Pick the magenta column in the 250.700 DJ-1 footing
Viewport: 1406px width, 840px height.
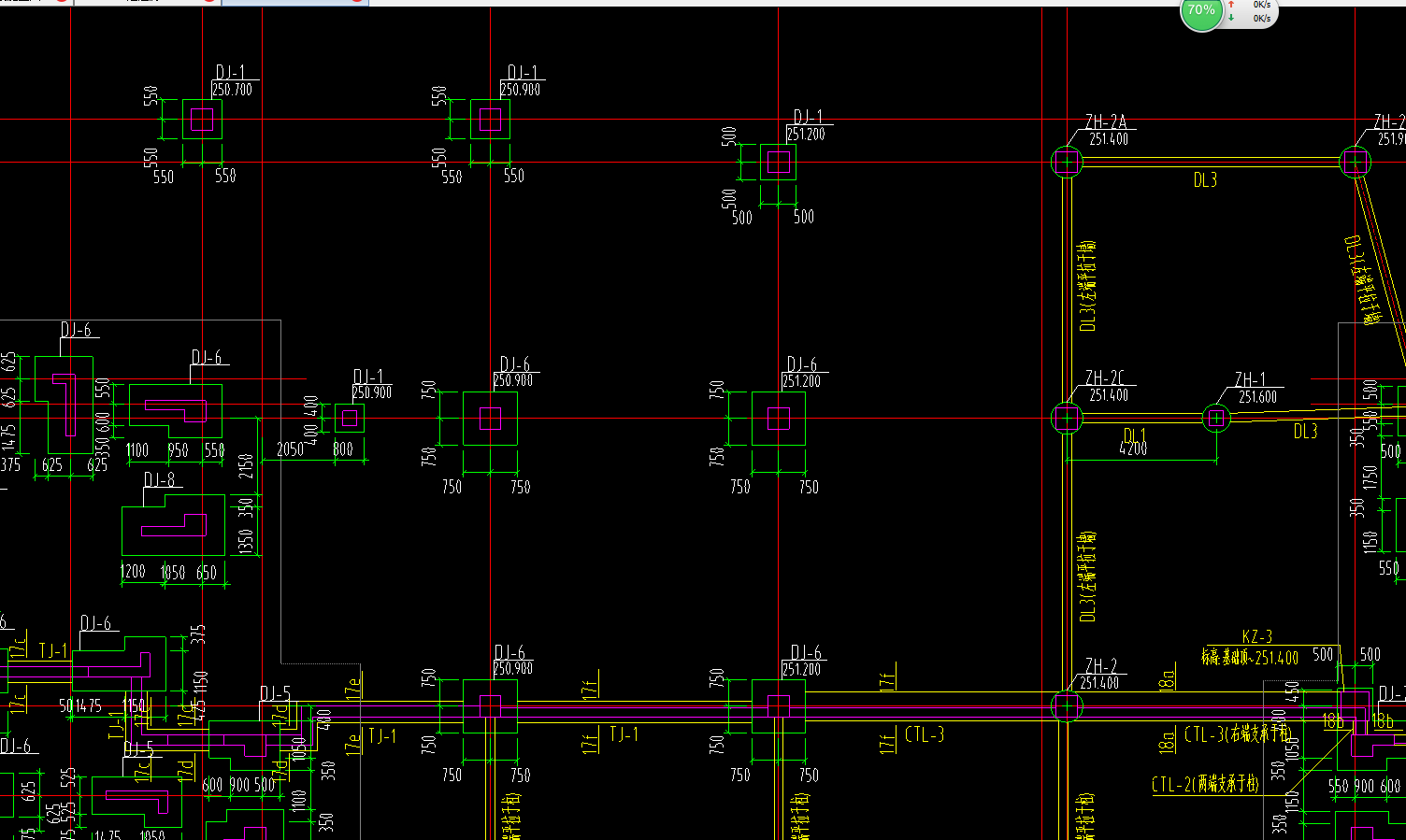(202, 119)
